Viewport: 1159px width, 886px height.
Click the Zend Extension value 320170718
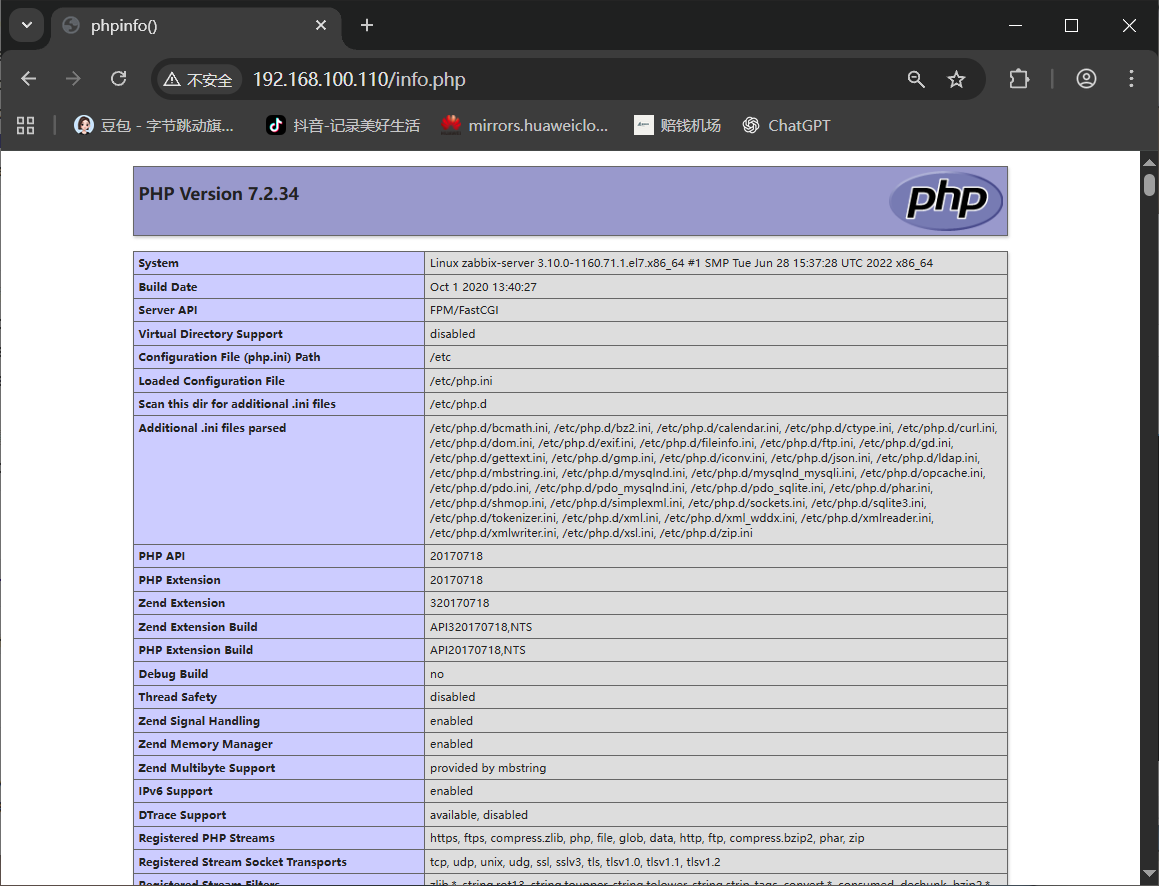click(x=459, y=603)
